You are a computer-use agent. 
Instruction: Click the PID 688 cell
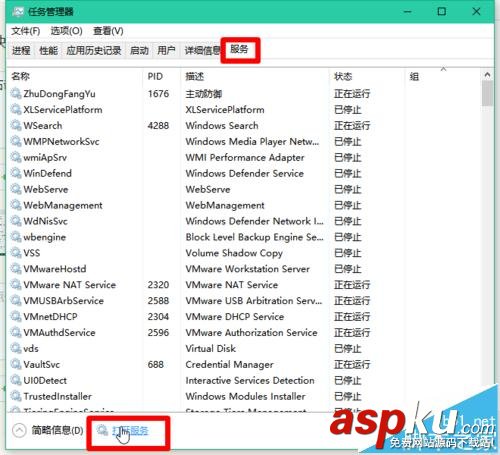156,364
